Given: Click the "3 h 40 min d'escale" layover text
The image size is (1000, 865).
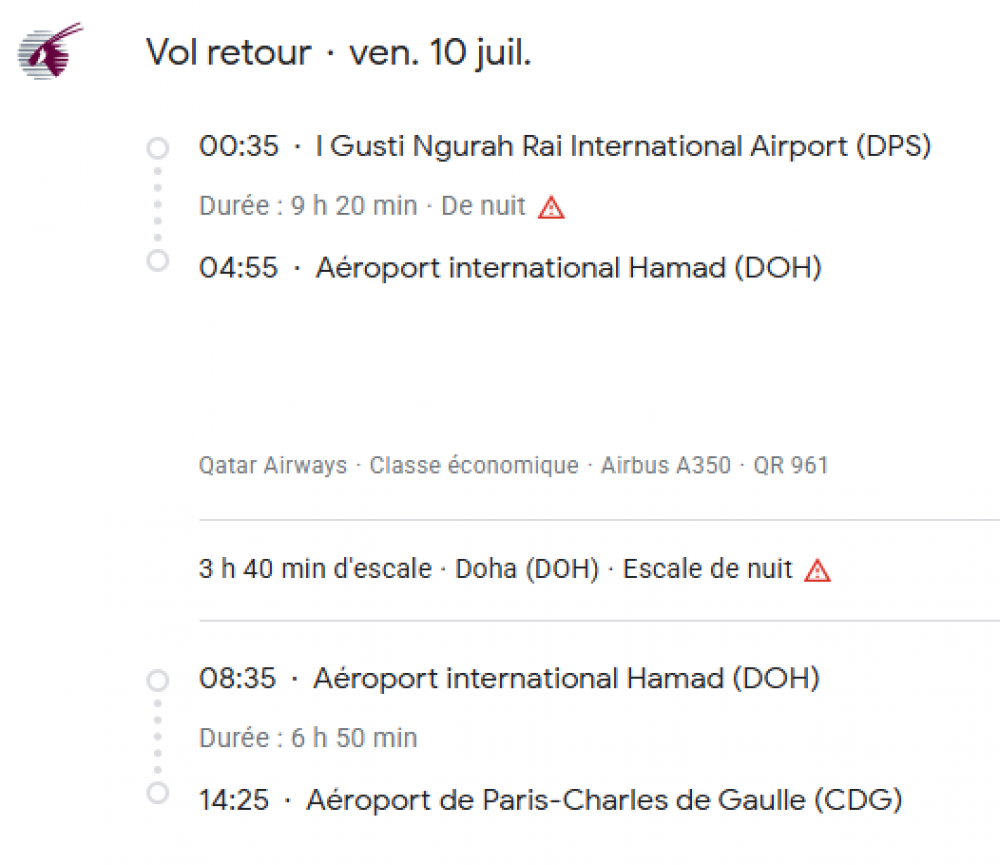Looking at the screenshot, I should [316, 570].
